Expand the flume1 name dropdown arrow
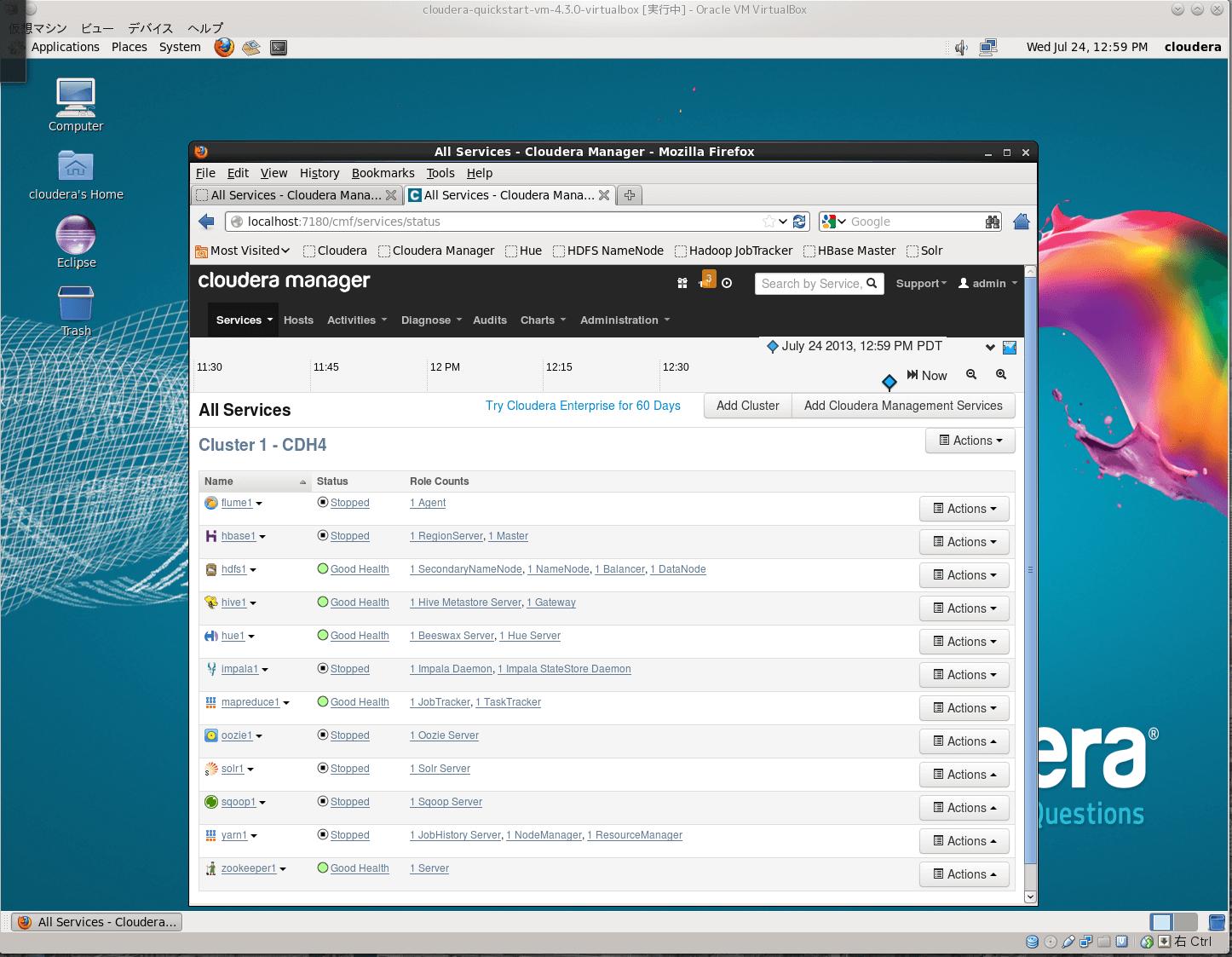This screenshot has width=1232, height=957. [259, 504]
